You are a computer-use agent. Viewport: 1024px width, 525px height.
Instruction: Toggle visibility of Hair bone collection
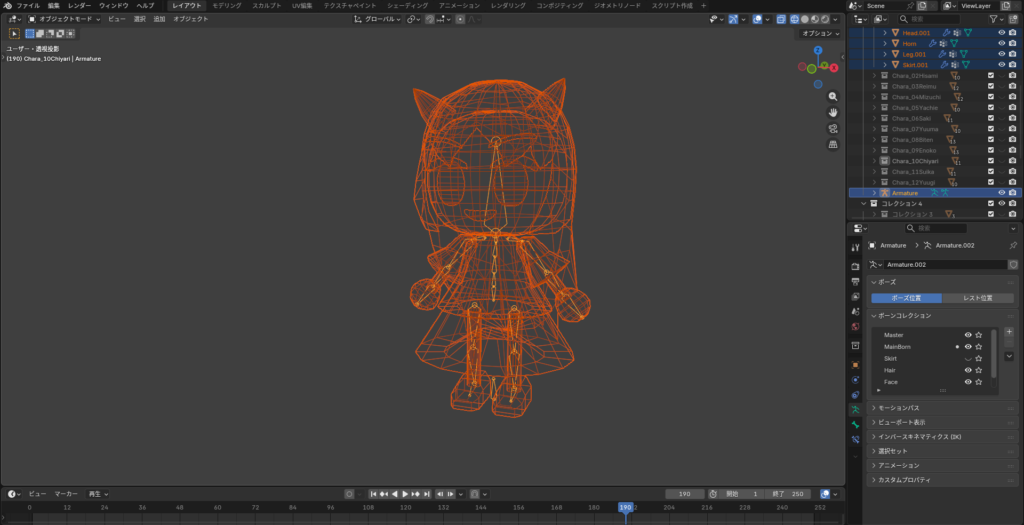967,370
